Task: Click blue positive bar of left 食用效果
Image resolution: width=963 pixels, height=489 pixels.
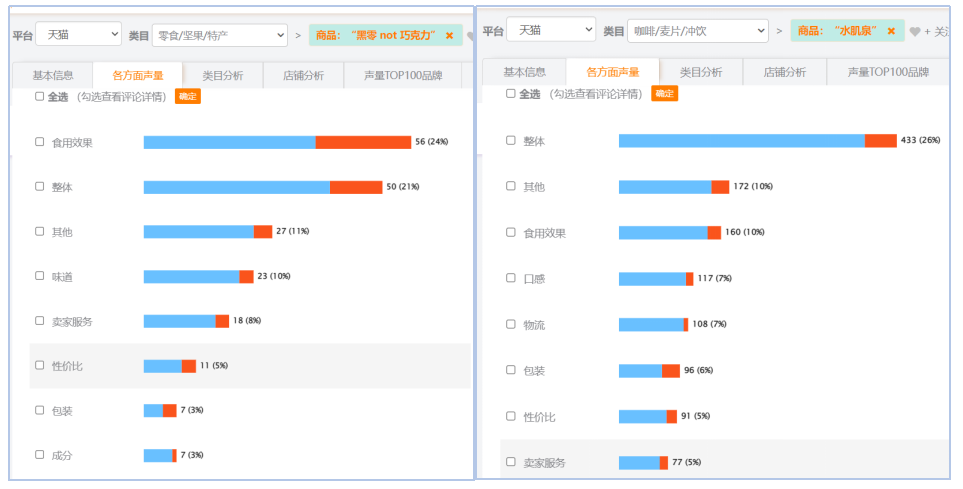Action: (x=230, y=143)
